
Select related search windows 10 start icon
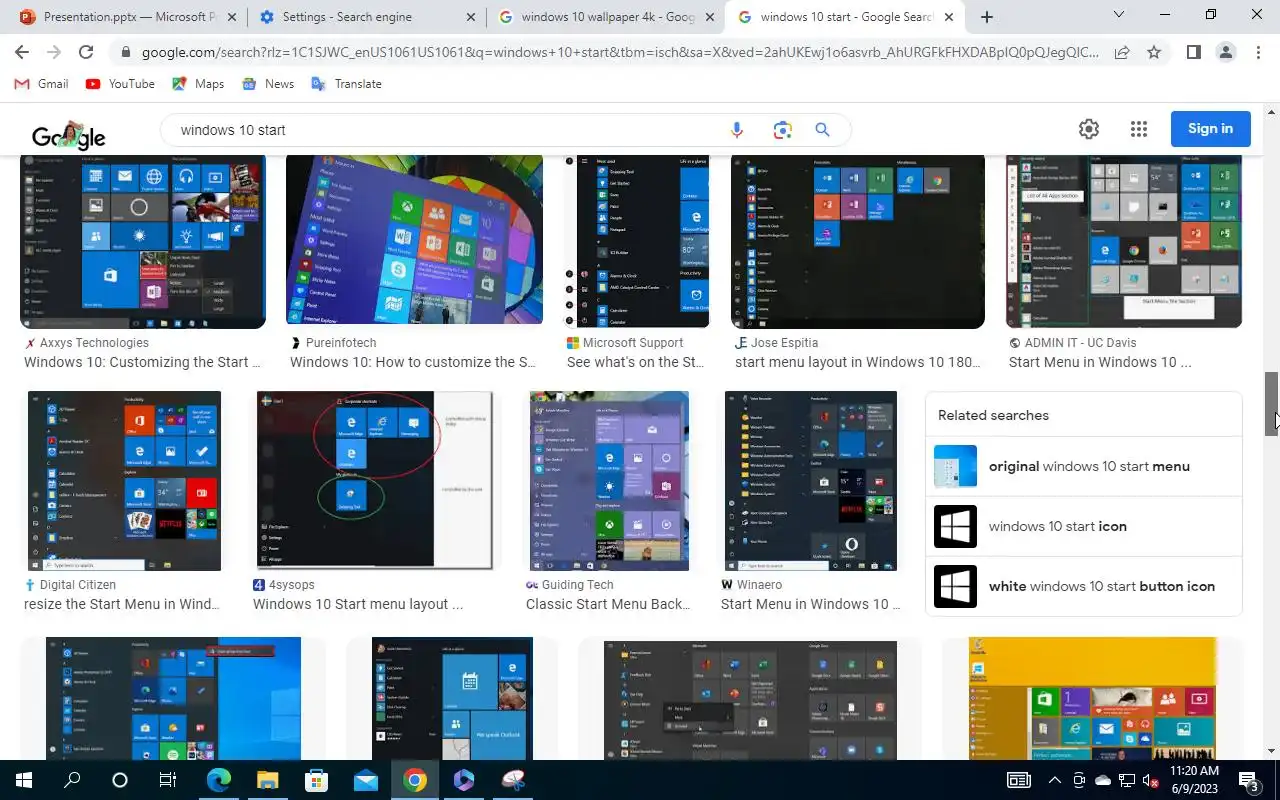[1084, 526]
